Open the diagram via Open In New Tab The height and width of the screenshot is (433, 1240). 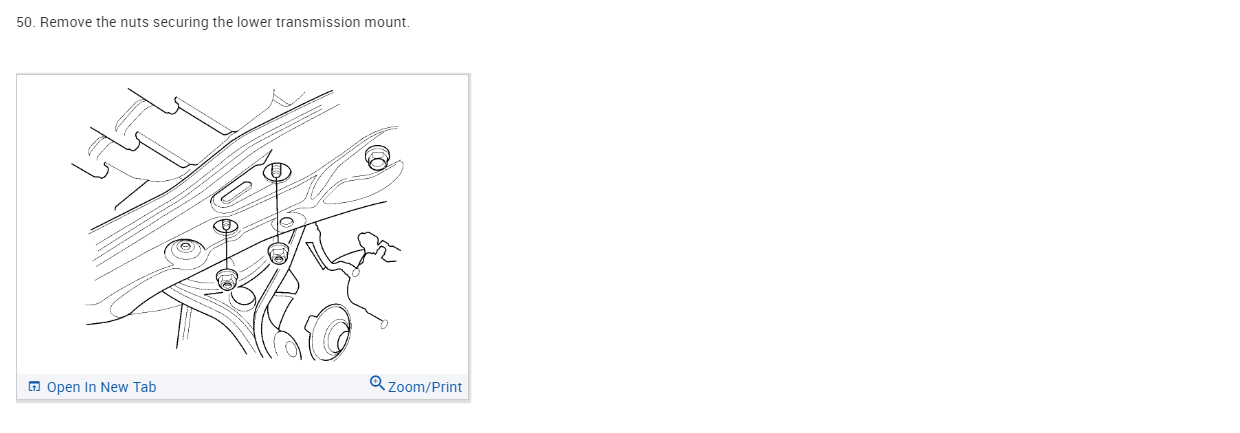point(101,387)
